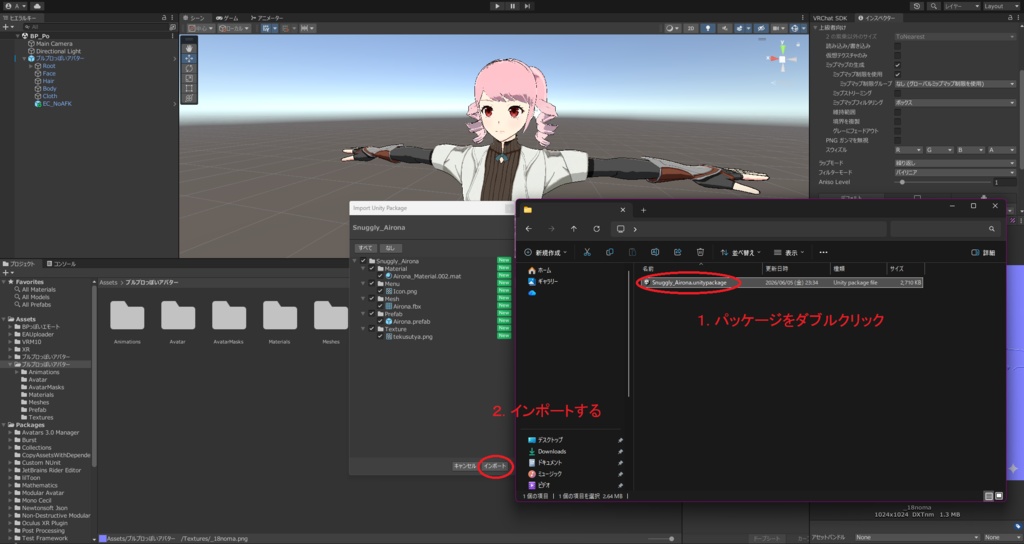Click the Cancel button in Import Unity Package

click(x=465, y=466)
